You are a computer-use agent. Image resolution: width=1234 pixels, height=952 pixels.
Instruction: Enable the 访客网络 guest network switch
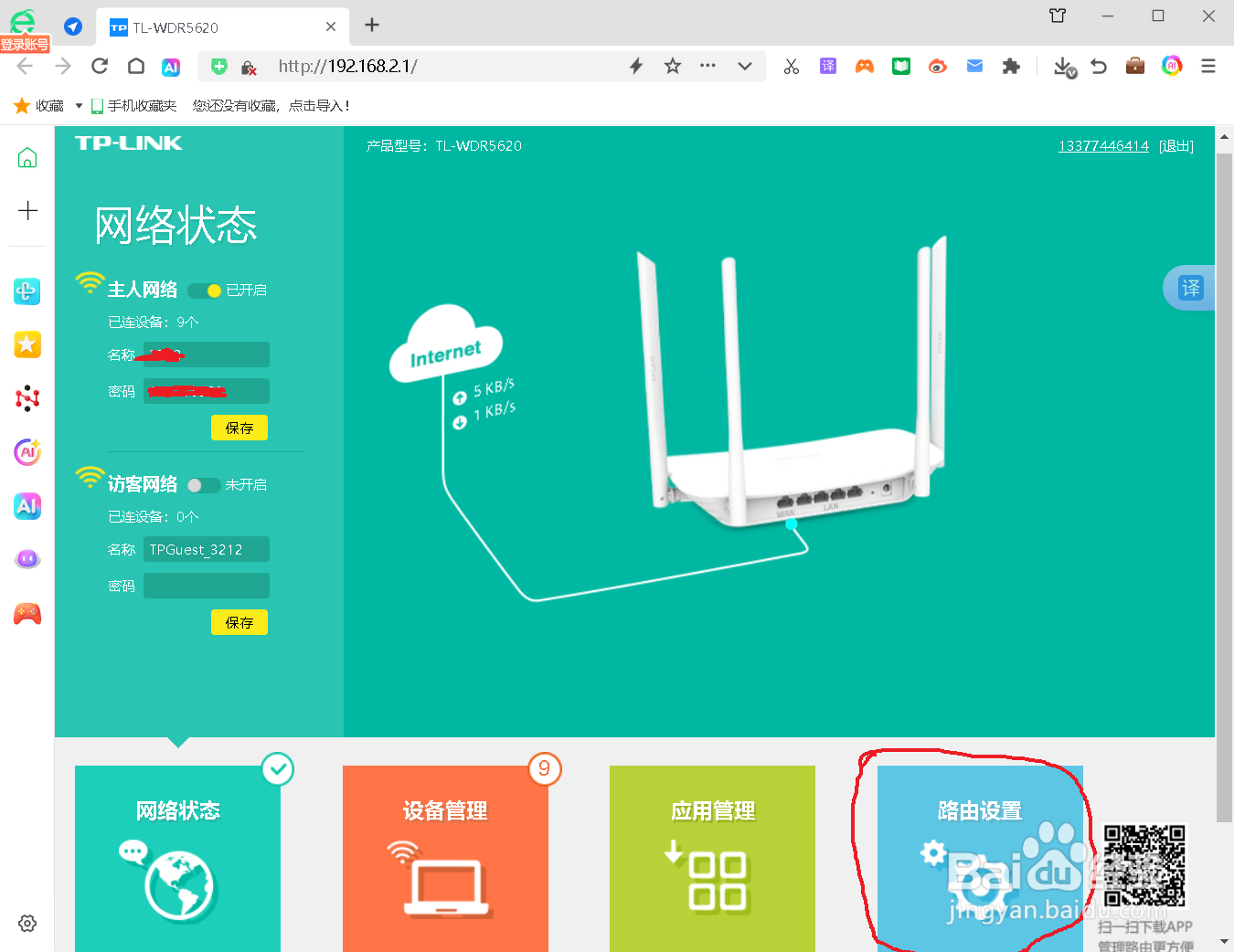(x=203, y=484)
